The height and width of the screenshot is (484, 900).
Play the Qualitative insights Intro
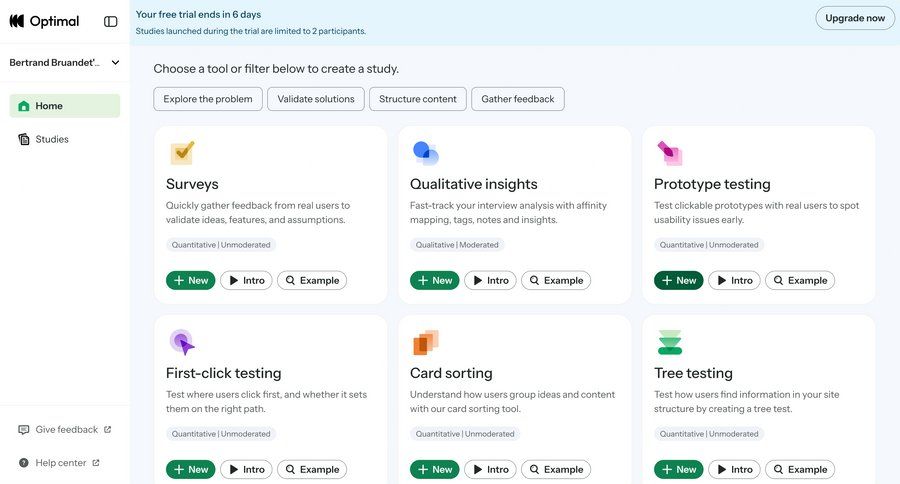(490, 281)
